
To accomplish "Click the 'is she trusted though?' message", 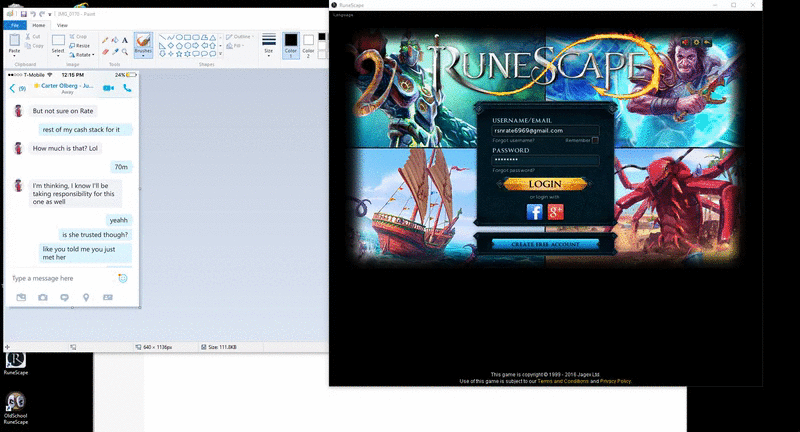I will [95, 235].
